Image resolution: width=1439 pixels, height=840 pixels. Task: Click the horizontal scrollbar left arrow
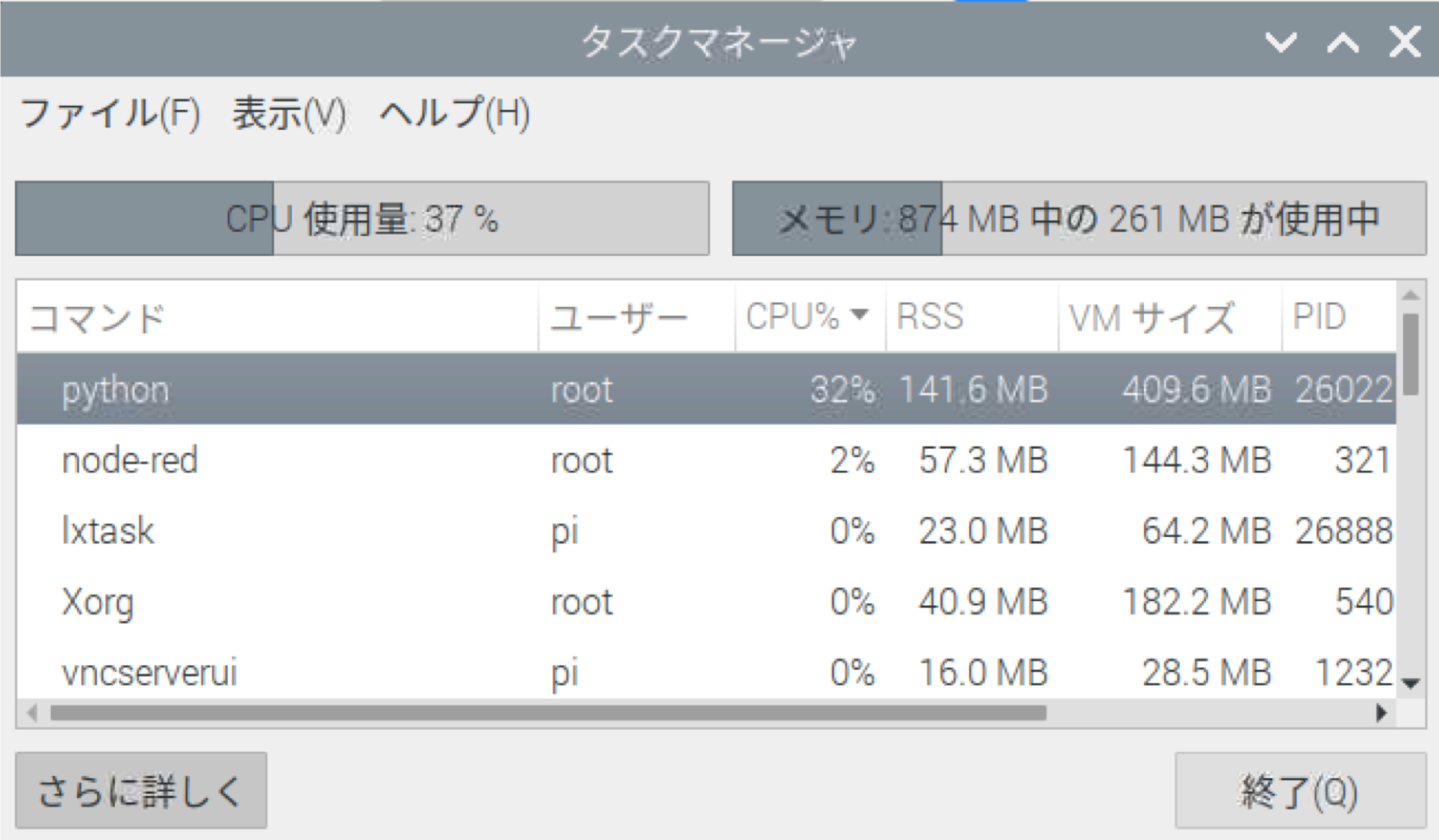30,712
